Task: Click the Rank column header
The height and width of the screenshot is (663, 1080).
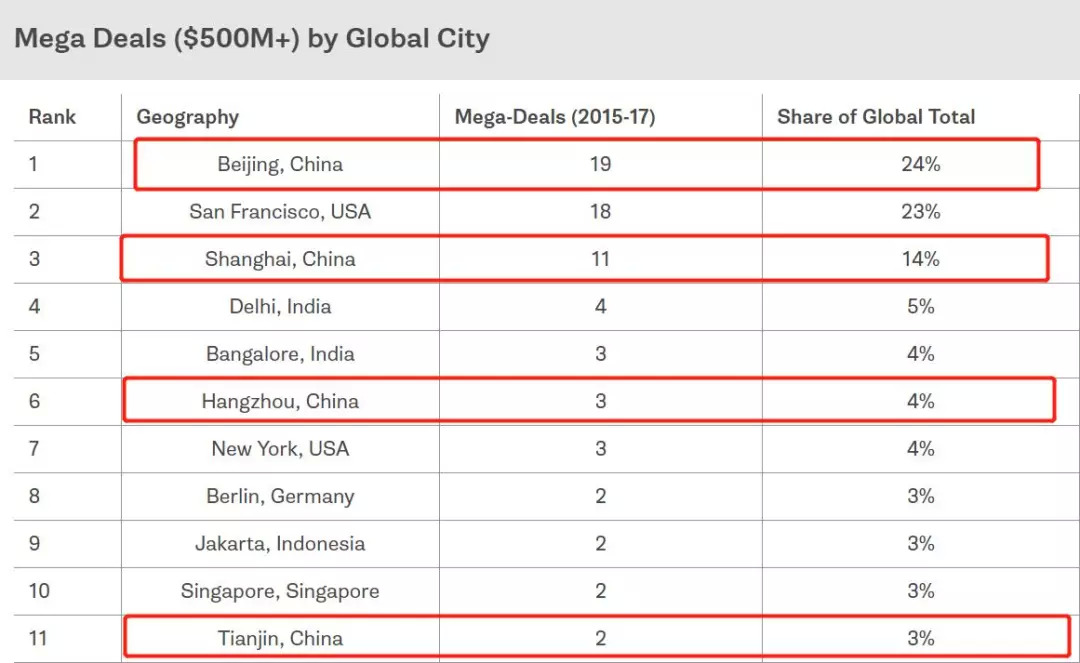Action: click(52, 117)
